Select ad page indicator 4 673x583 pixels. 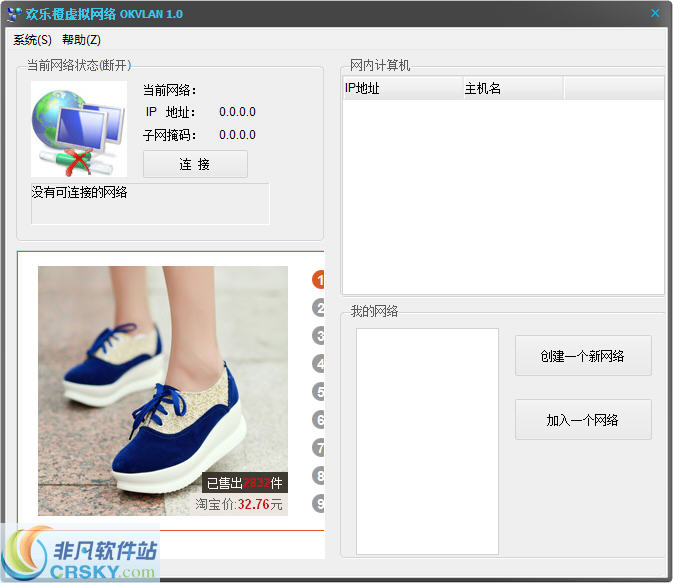coord(318,364)
